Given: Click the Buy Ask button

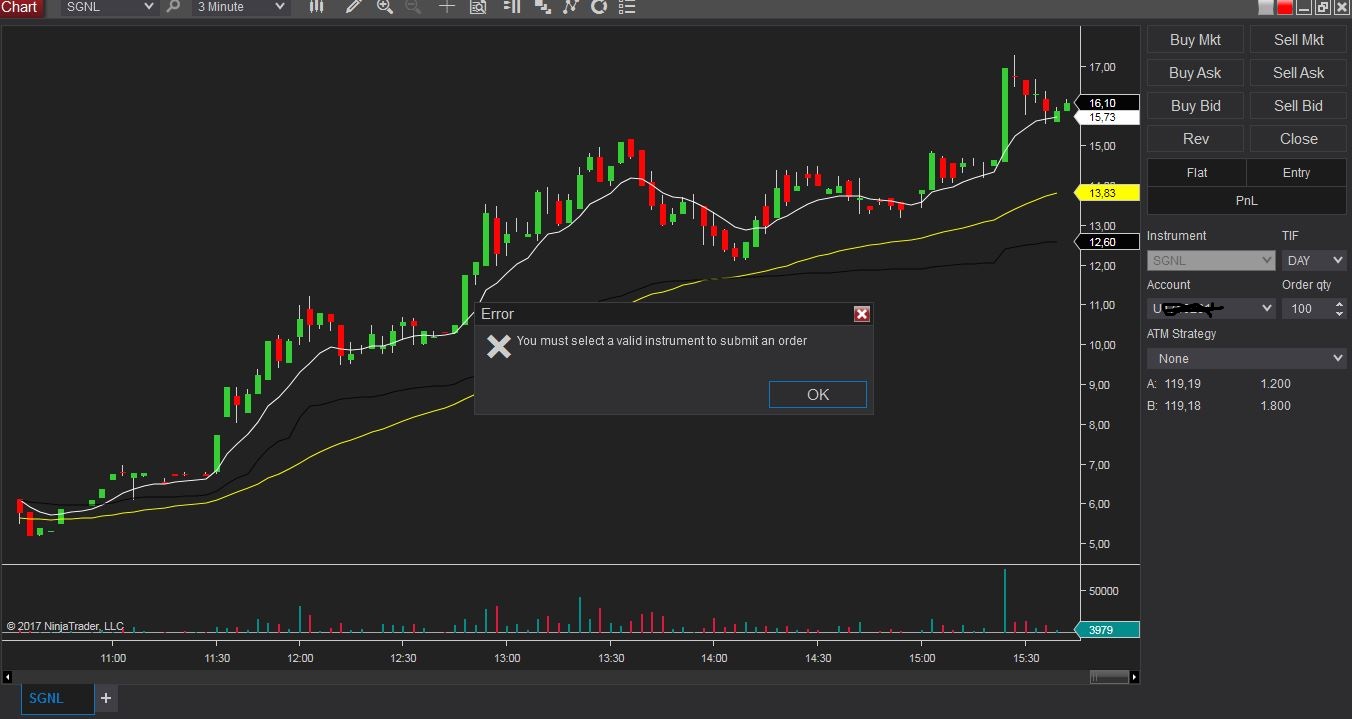Looking at the screenshot, I should pyautogui.click(x=1195, y=73).
